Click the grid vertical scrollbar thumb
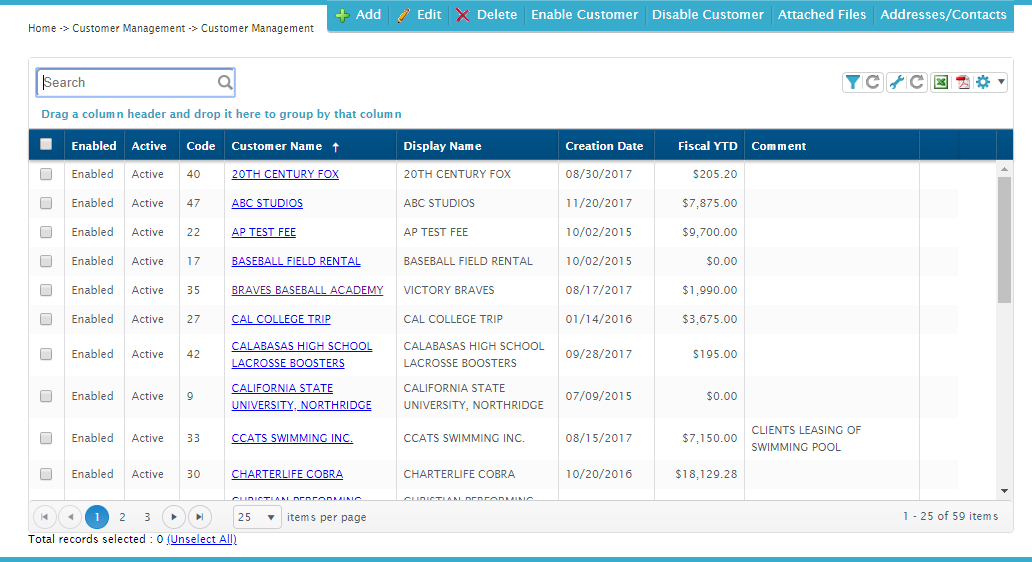Viewport: 1032px width, 562px height. pos(1004,240)
